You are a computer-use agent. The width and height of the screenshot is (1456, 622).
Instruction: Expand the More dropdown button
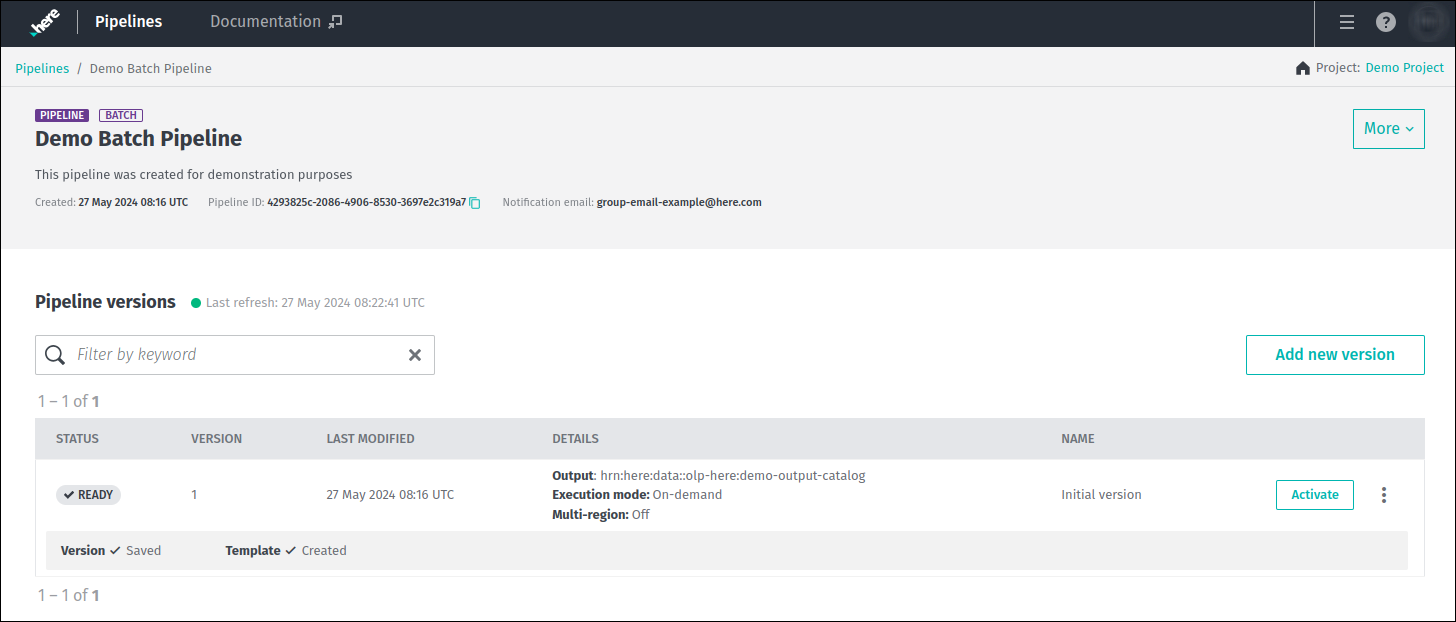click(1389, 129)
